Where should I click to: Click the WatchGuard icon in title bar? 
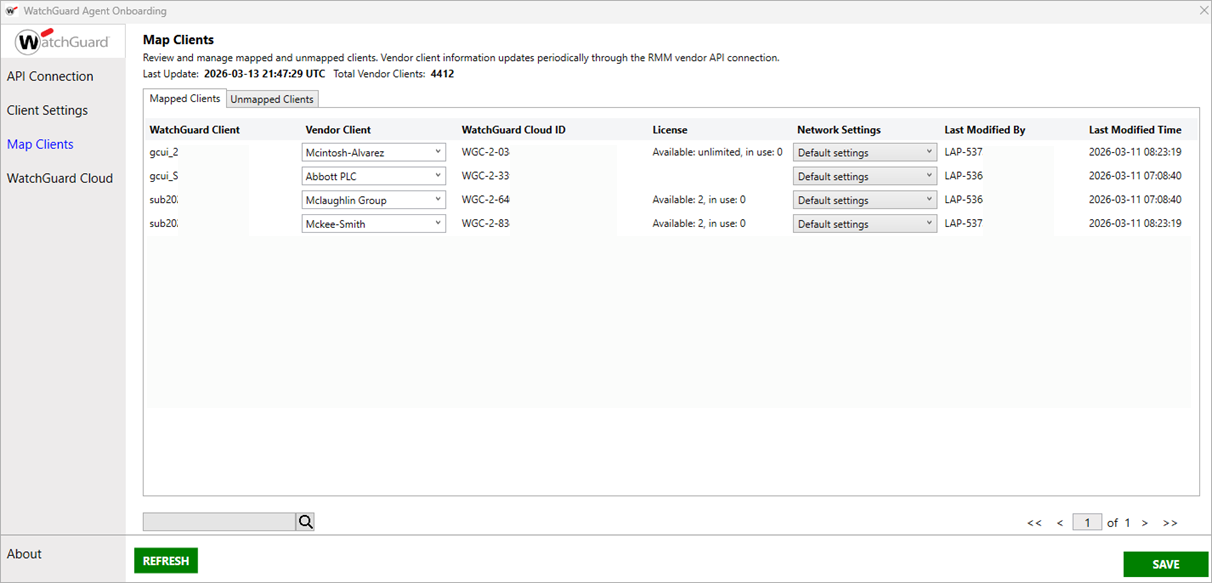click(12, 11)
